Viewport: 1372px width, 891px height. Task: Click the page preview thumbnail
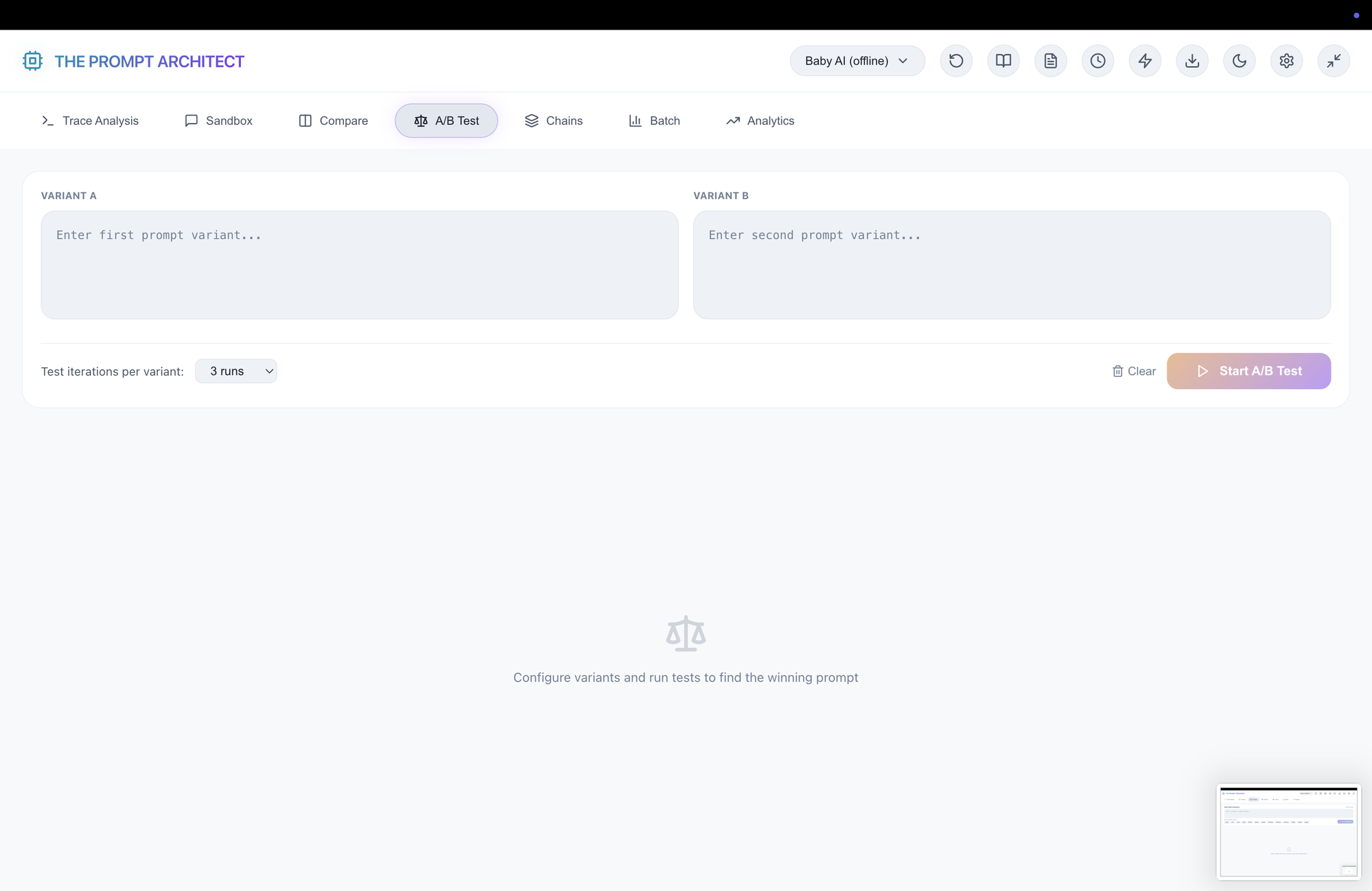pyautogui.click(x=1288, y=832)
